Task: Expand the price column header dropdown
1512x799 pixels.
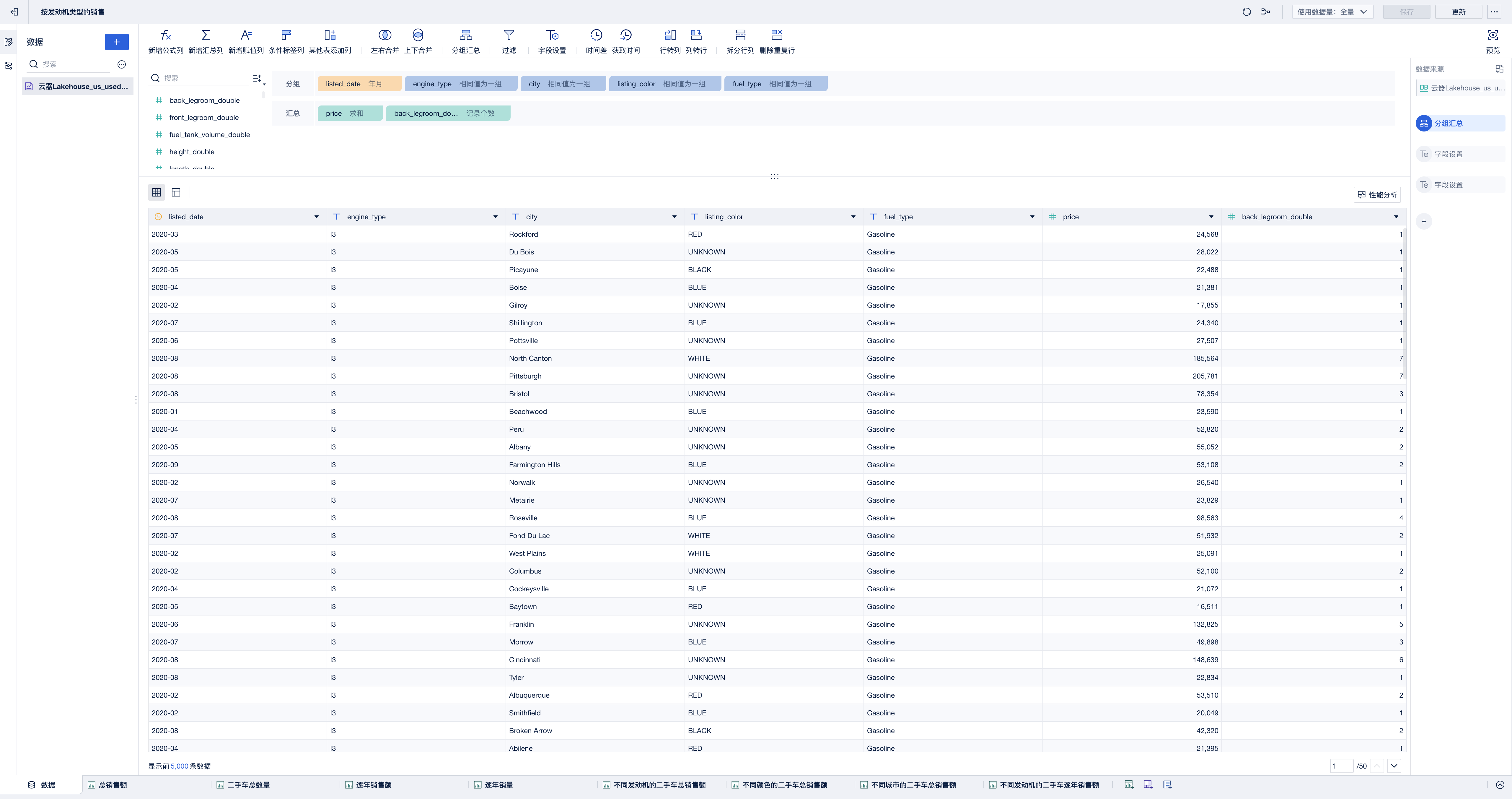Action: click(1211, 217)
